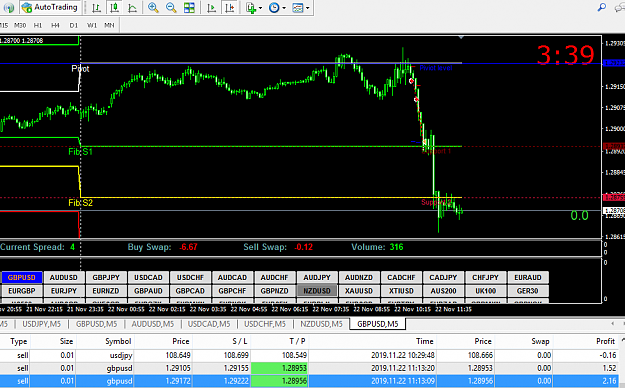The image size is (625, 388).
Task: Click the search magnifier icon
Action: tap(601, 7)
